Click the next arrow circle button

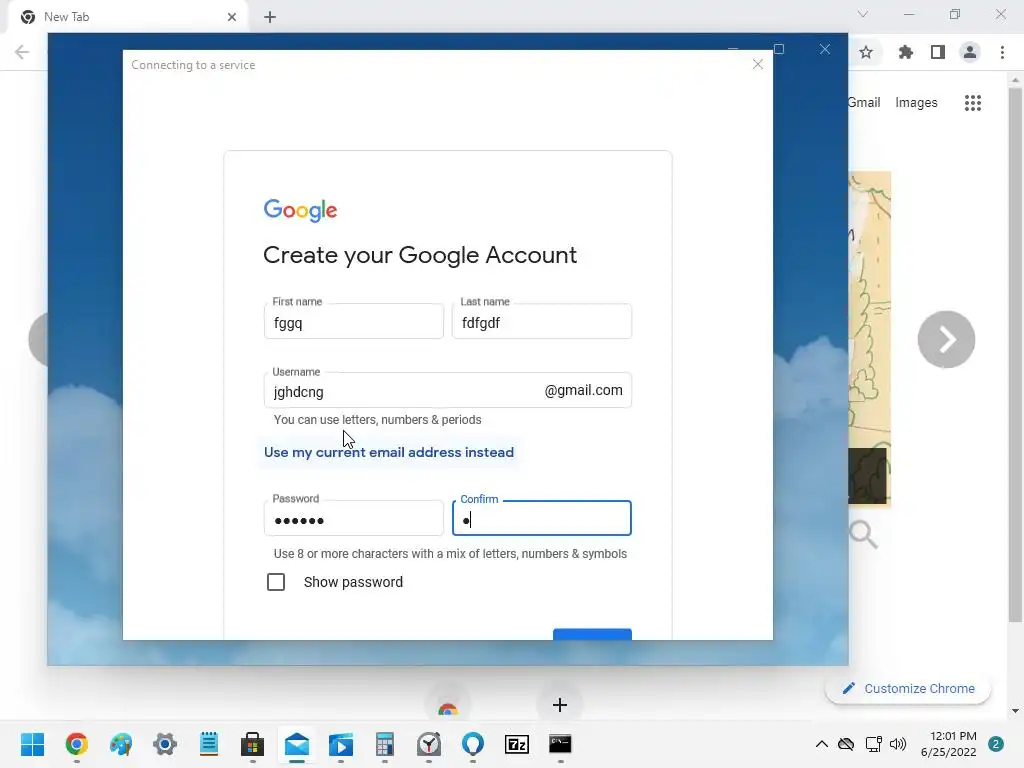click(946, 340)
